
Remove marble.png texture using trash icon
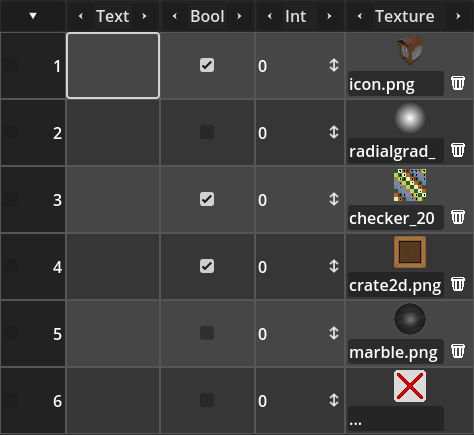(458, 351)
